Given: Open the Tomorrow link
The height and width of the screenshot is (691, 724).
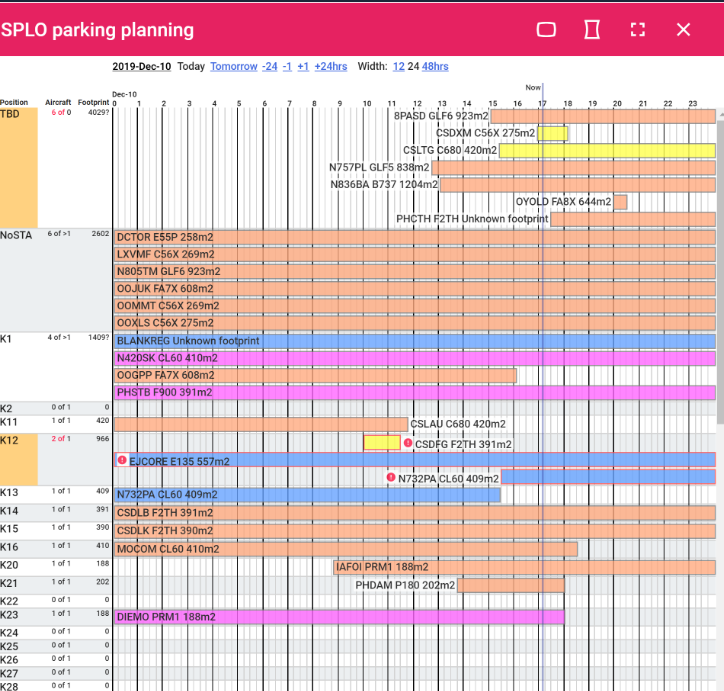Looking at the screenshot, I should point(234,66).
